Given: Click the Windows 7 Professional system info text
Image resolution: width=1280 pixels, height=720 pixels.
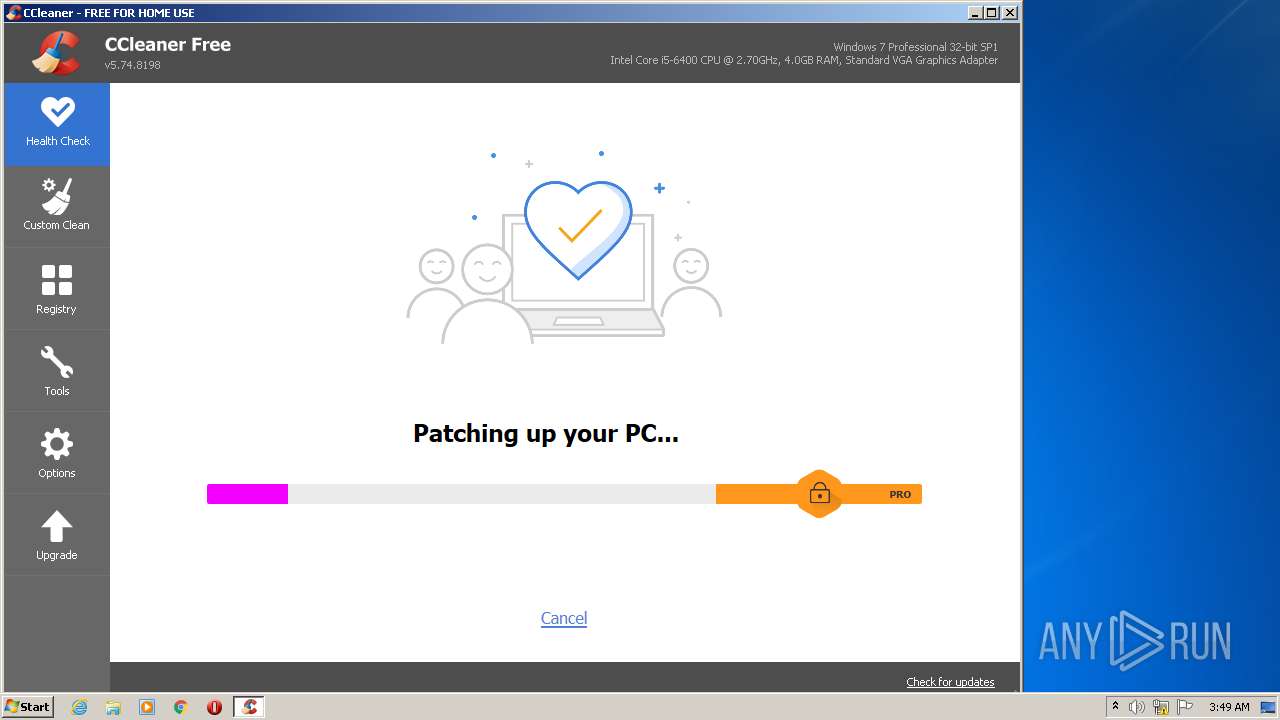Looking at the screenshot, I should pos(915,47).
